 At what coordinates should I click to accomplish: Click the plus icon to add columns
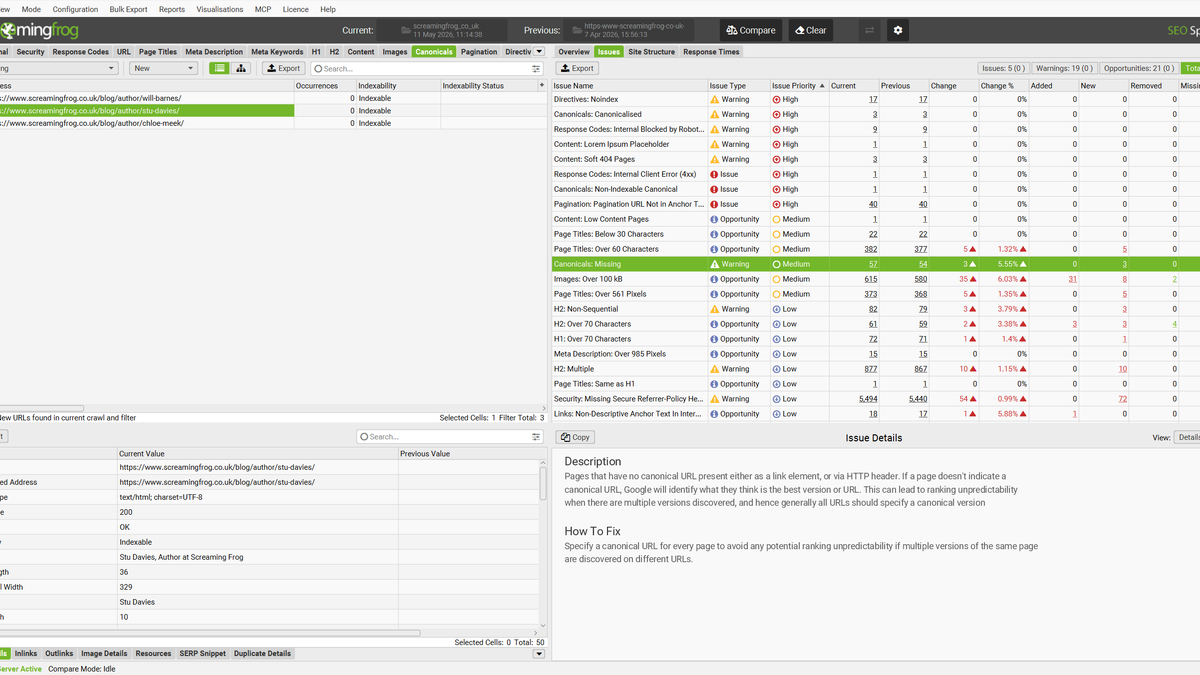pyautogui.click(x=543, y=86)
